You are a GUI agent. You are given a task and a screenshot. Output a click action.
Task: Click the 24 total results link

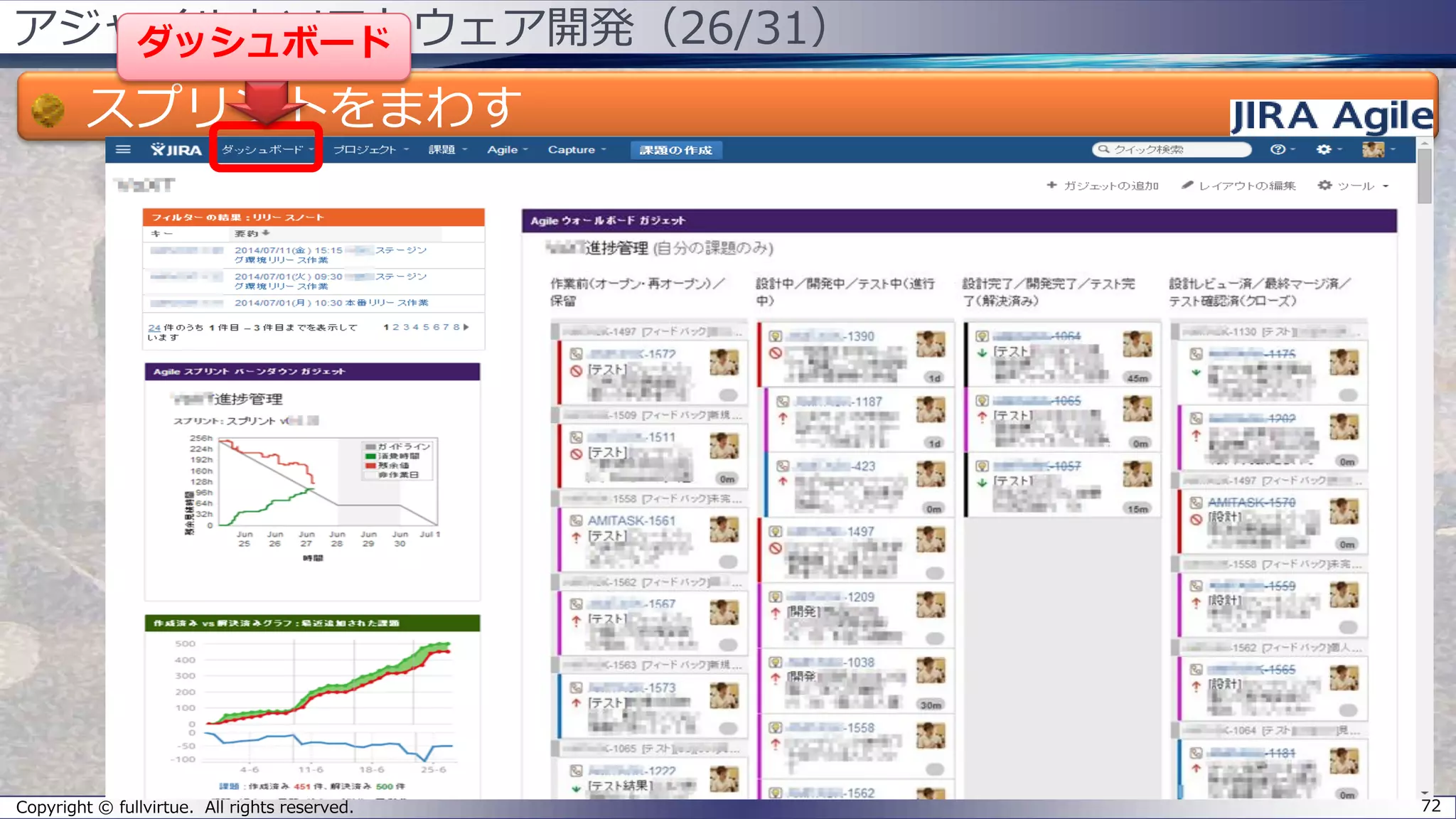[x=154, y=328]
